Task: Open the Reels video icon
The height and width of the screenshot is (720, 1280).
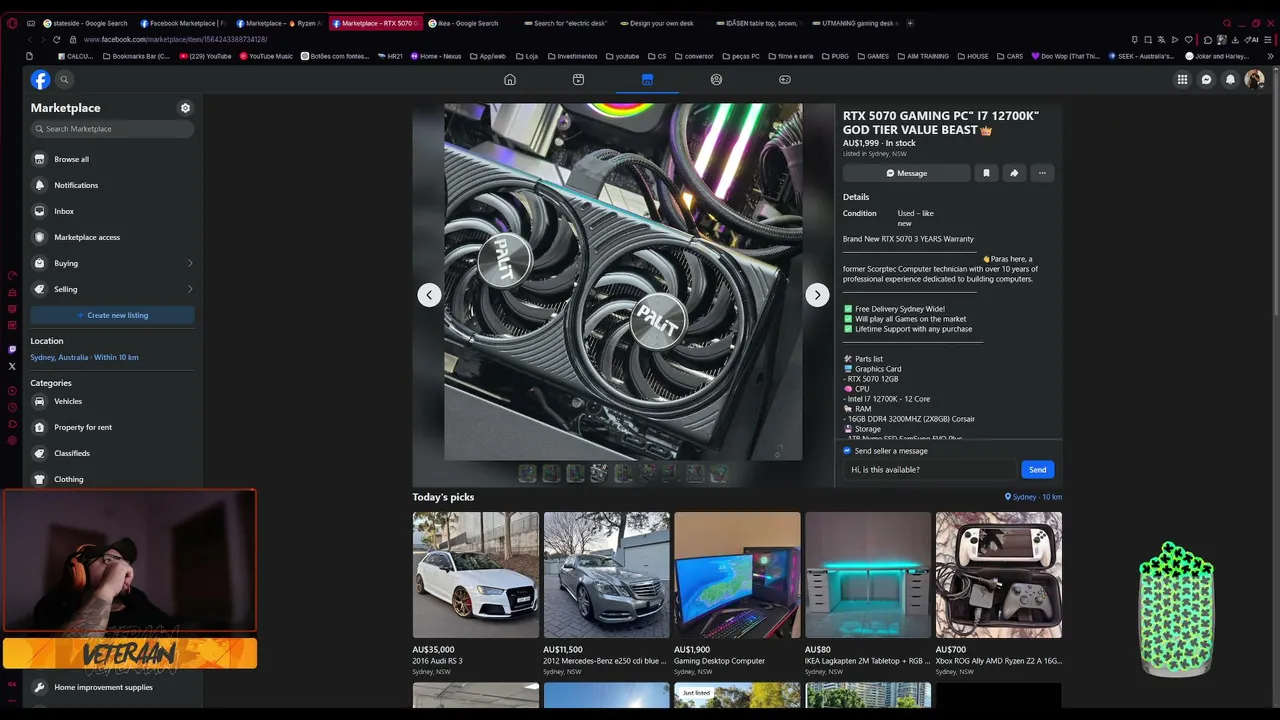Action: pyautogui.click(x=578, y=80)
